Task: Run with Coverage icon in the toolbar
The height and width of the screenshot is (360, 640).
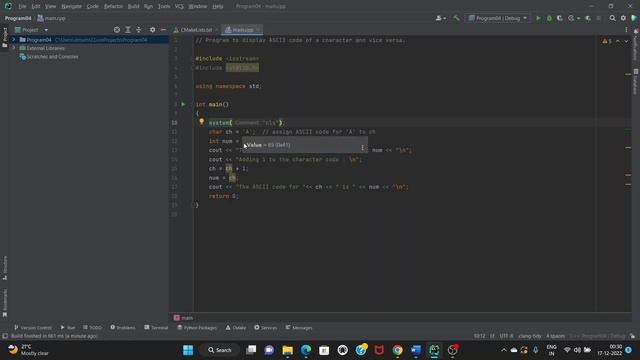Action: point(560,18)
